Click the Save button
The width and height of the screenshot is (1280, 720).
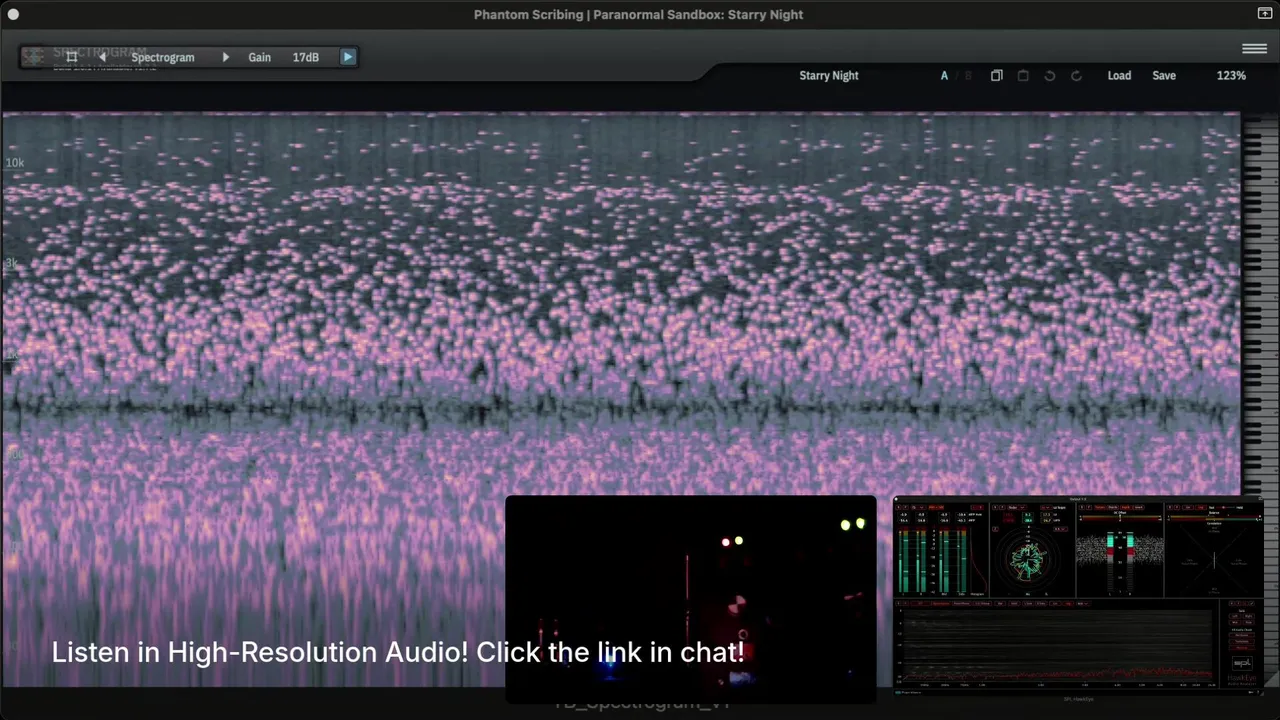click(x=1164, y=76)
